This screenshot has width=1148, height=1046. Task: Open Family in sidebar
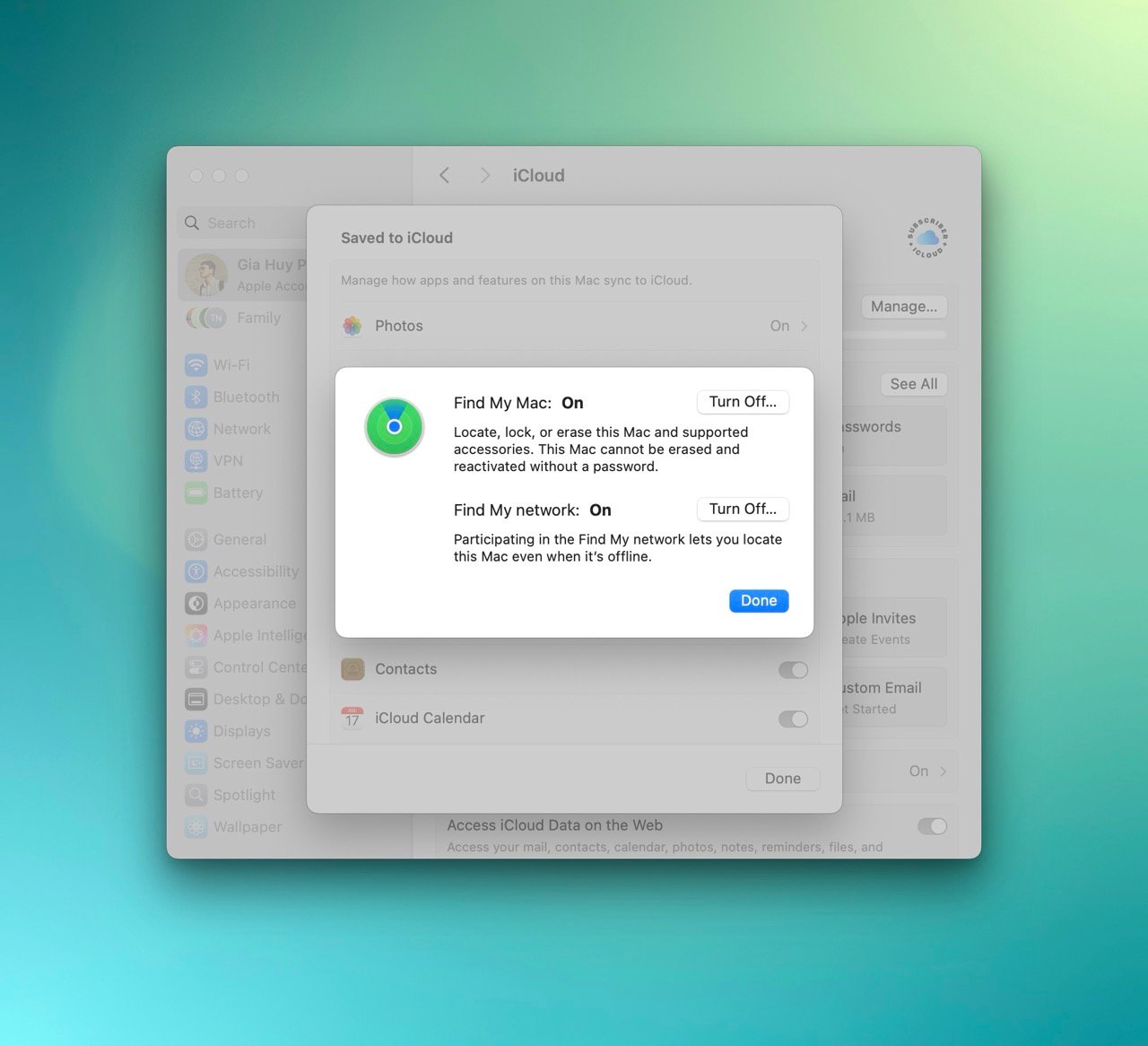[x=244, y=318]
